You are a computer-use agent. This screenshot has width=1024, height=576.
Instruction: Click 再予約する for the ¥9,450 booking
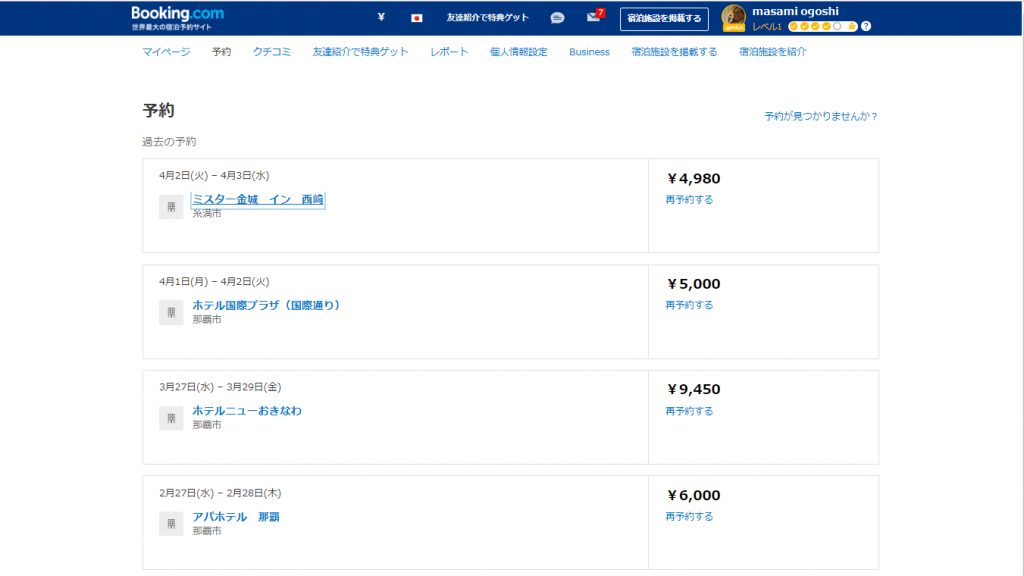pos(689,411)
